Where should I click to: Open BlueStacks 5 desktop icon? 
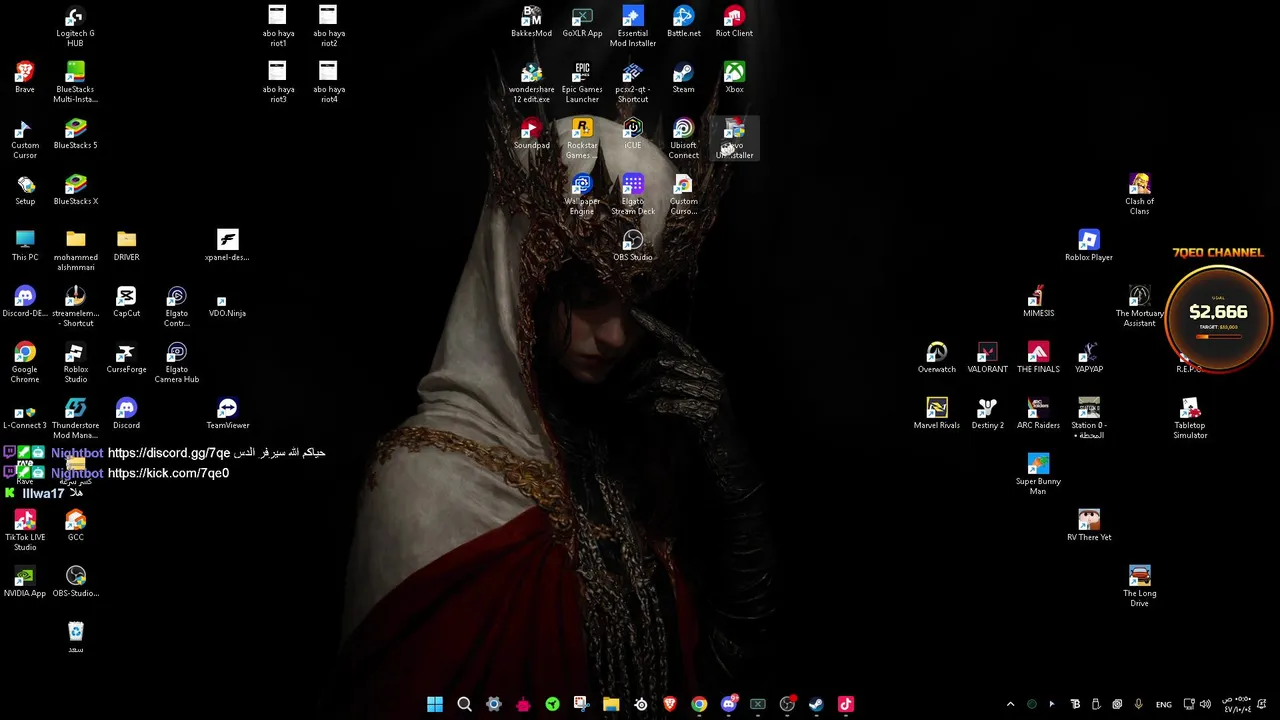(75, 134)
